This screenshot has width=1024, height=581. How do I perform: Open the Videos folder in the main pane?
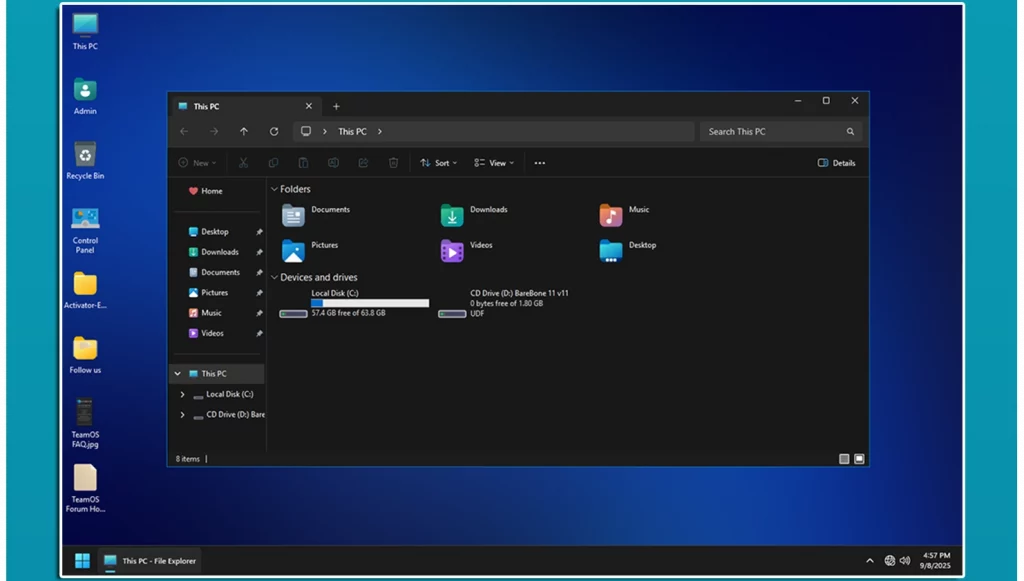tap(453, 250)
